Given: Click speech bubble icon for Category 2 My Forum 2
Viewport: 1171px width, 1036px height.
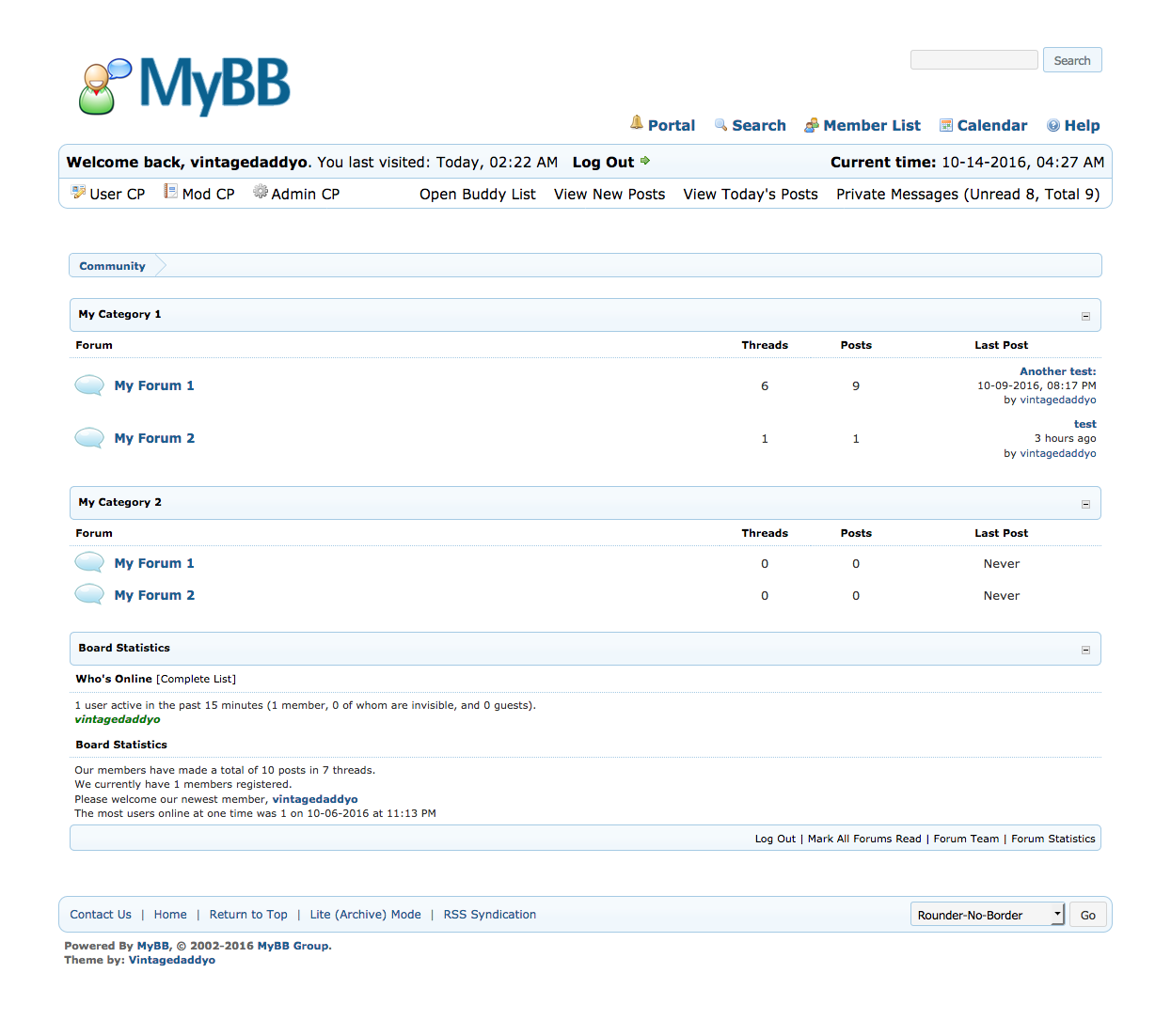Looking at the screenshot, I should pyautogui.click(x=89, y=594).
